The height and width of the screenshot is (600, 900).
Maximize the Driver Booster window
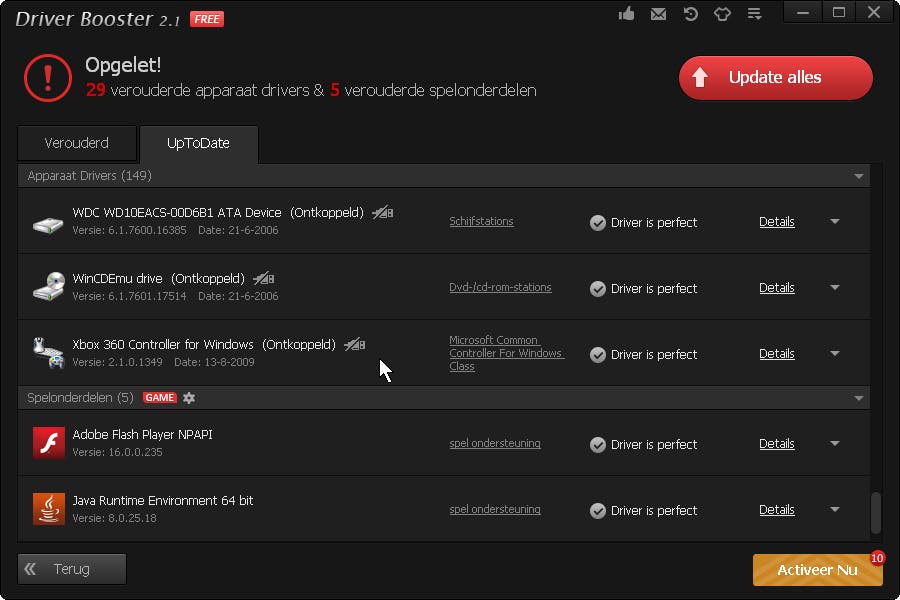[839, 13]
